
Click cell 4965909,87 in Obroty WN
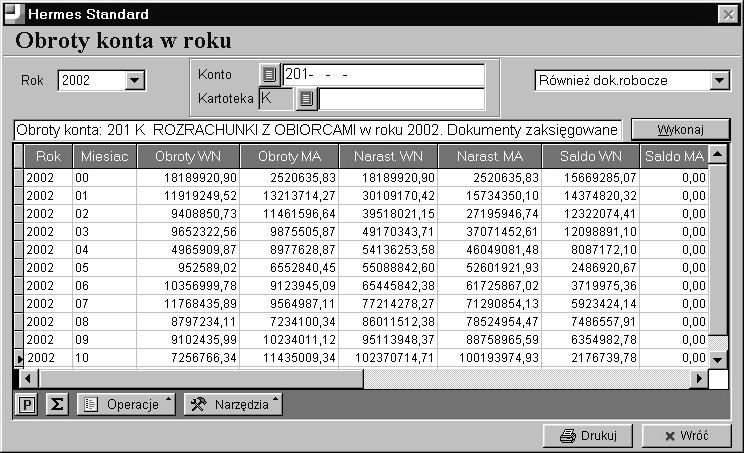click(188, 250)
